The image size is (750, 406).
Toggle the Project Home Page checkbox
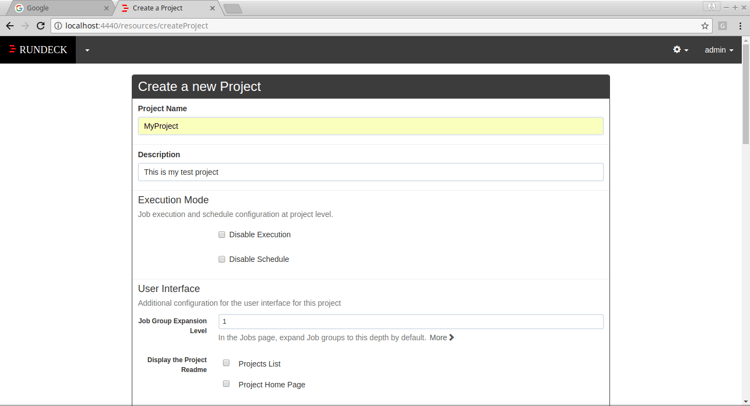coord(226,384)
